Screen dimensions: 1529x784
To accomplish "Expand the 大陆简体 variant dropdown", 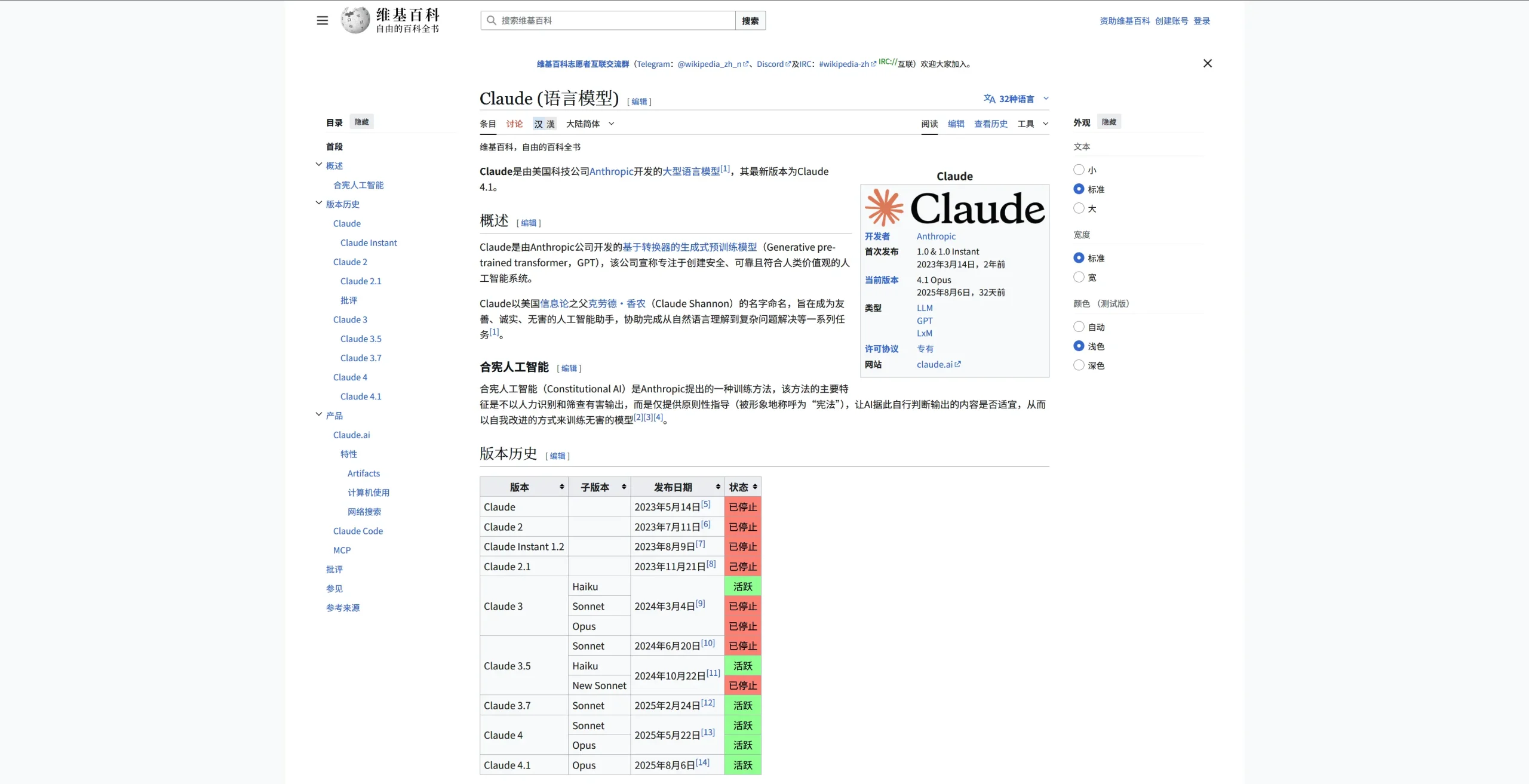I will click(590, 124).
